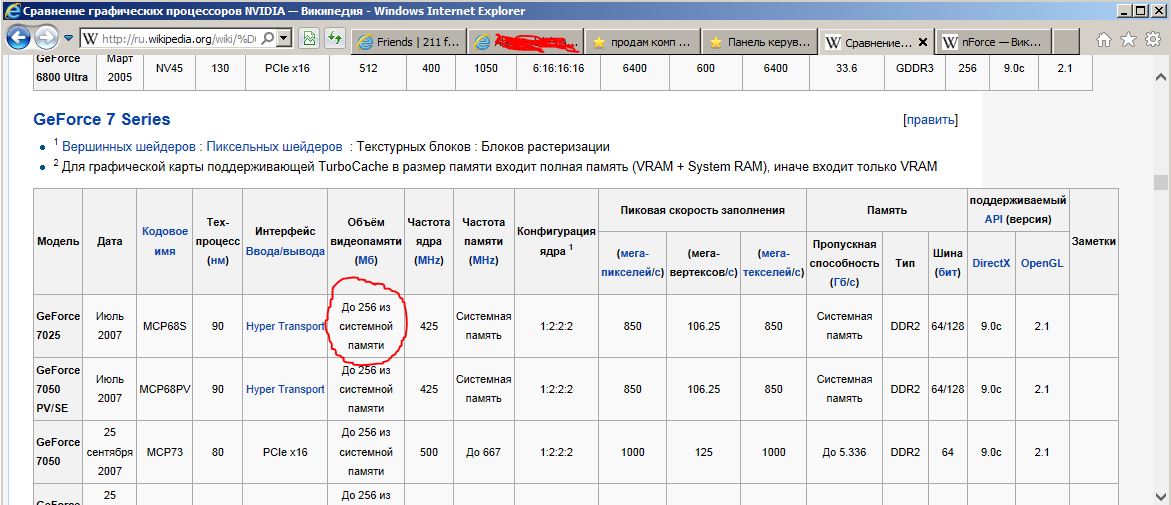Open the MHz link under Частота ядра
1171x505 pixels.
(x=429, y=261)
